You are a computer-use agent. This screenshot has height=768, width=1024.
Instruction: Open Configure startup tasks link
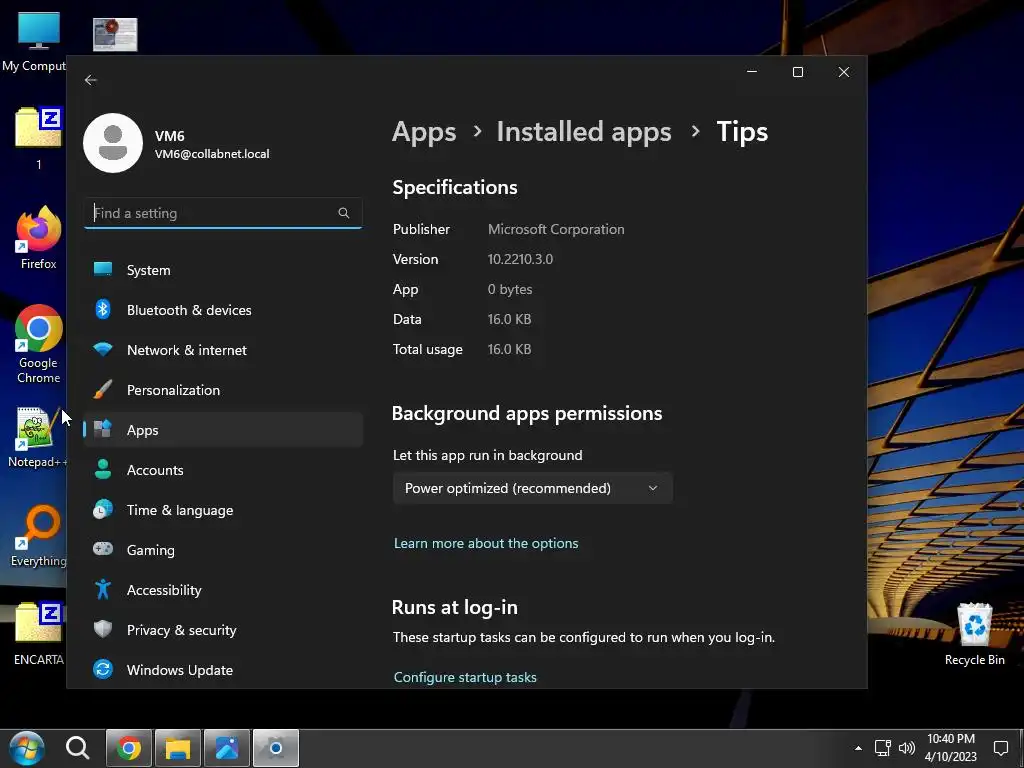465,677
